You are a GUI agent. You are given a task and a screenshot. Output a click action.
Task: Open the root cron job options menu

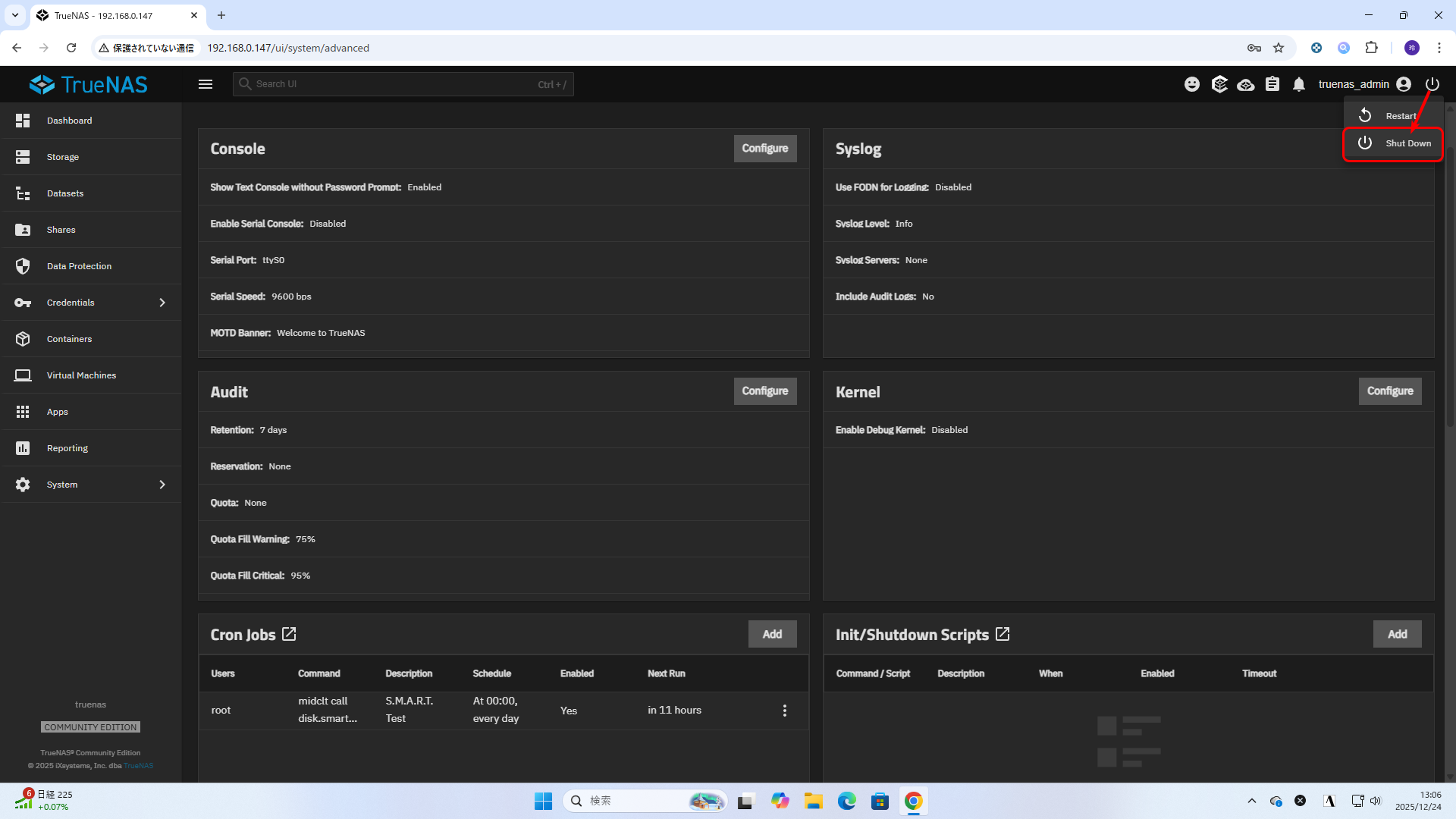click(x=785, y=711)
